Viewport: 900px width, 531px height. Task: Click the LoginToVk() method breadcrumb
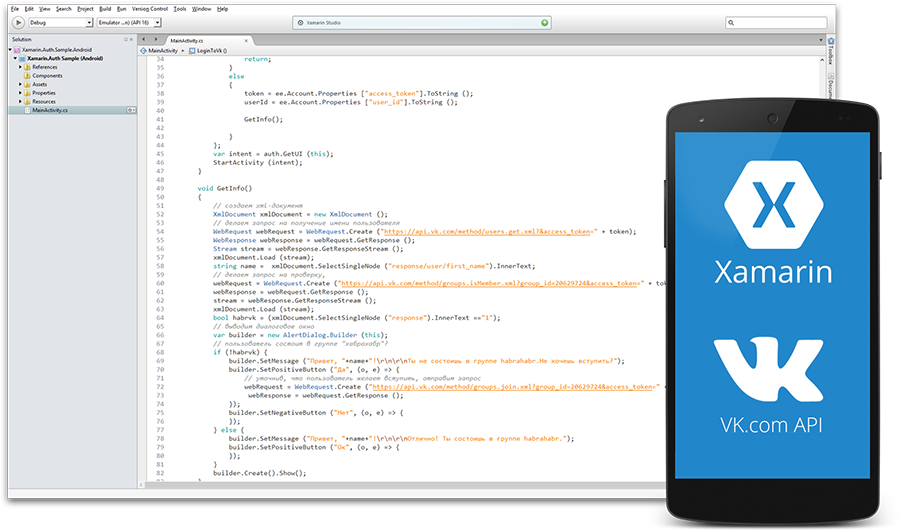click(x=208, y=51)
